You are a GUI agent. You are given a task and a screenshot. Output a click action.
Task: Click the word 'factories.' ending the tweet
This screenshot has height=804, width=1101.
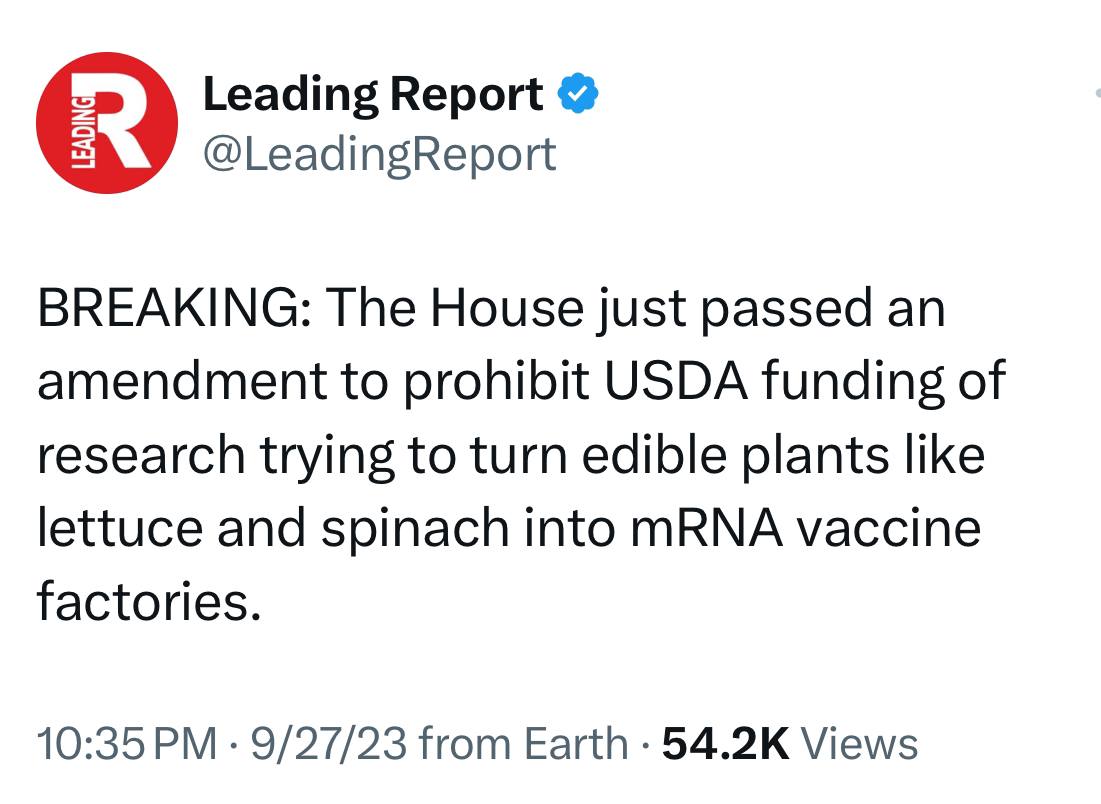pos(149,602)
